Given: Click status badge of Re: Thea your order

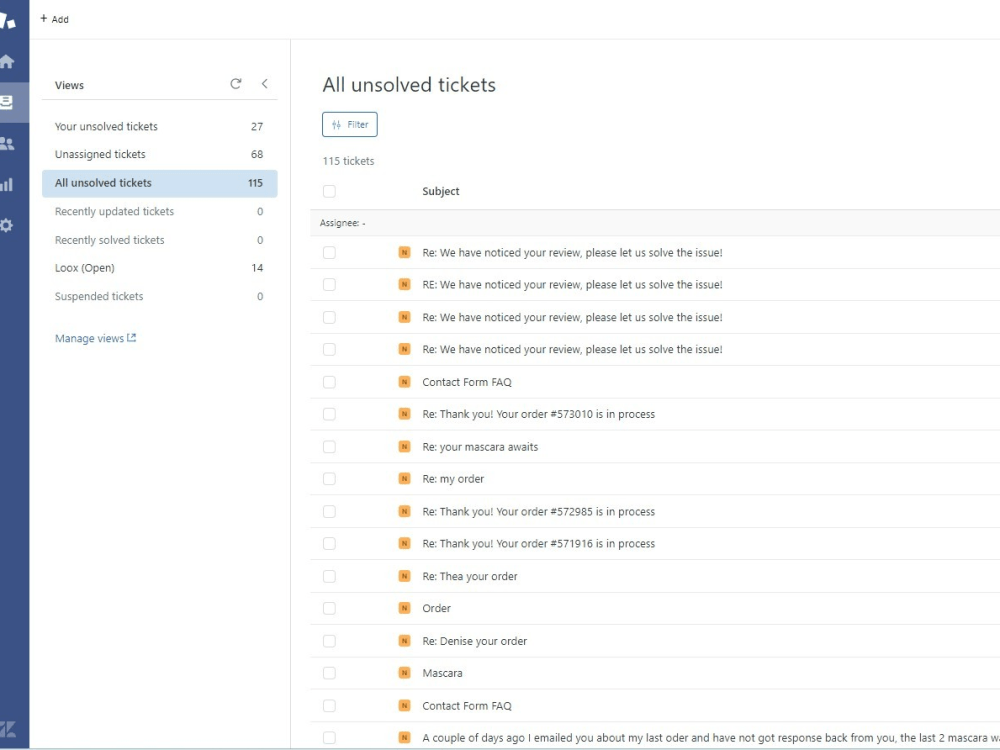Looking at the screenshot, I should 404,576.
